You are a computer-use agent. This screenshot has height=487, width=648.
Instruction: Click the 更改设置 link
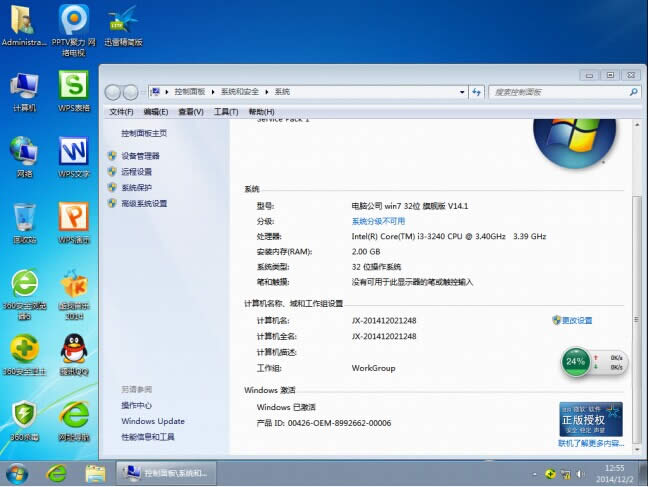point(577,320)
